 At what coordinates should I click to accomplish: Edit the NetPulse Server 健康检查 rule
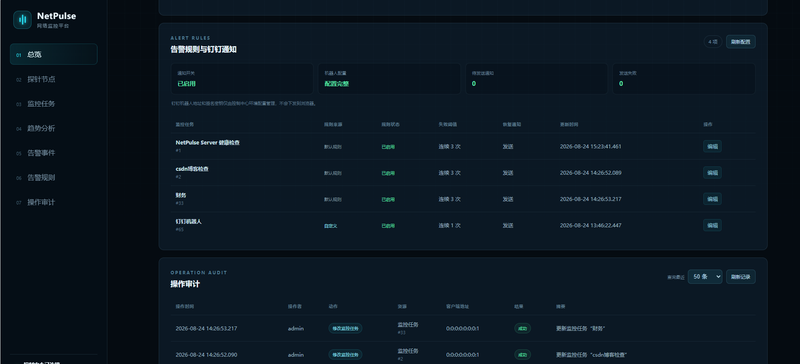712,147
